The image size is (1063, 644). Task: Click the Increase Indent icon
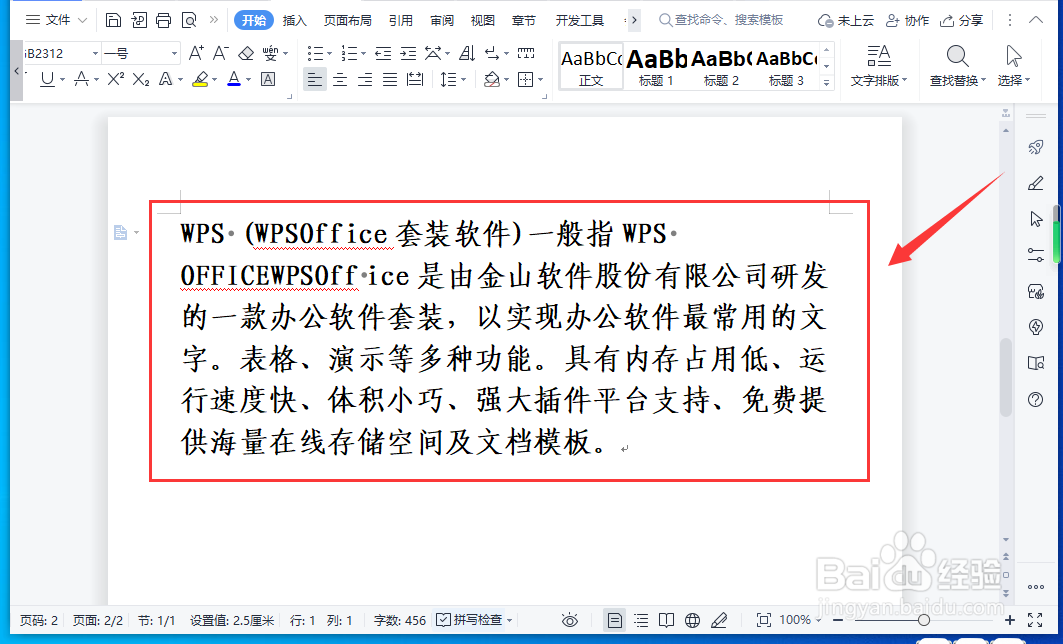tap(408, 53)
